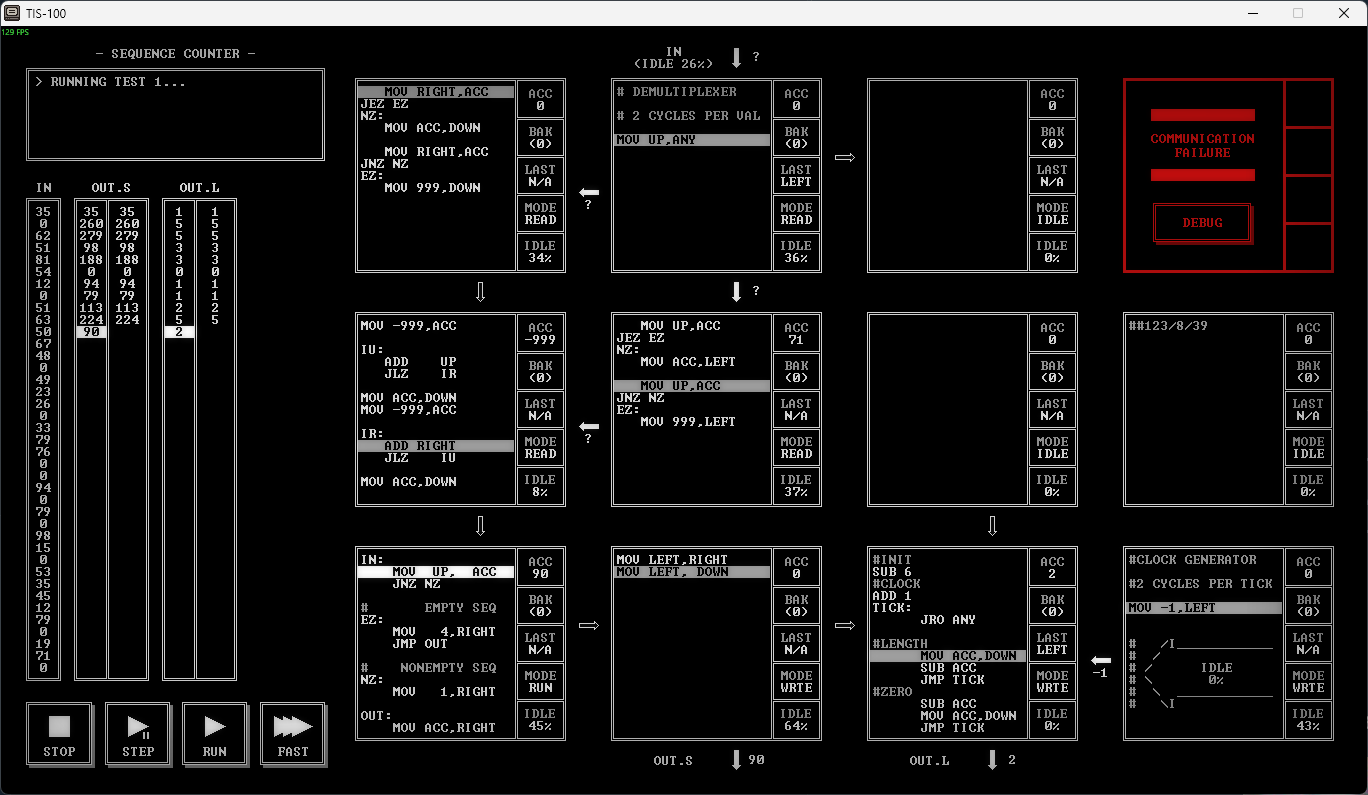
Task: Click the 'COMMUNICATION FAILURE' message
Action: click(x=1202, y=146)
